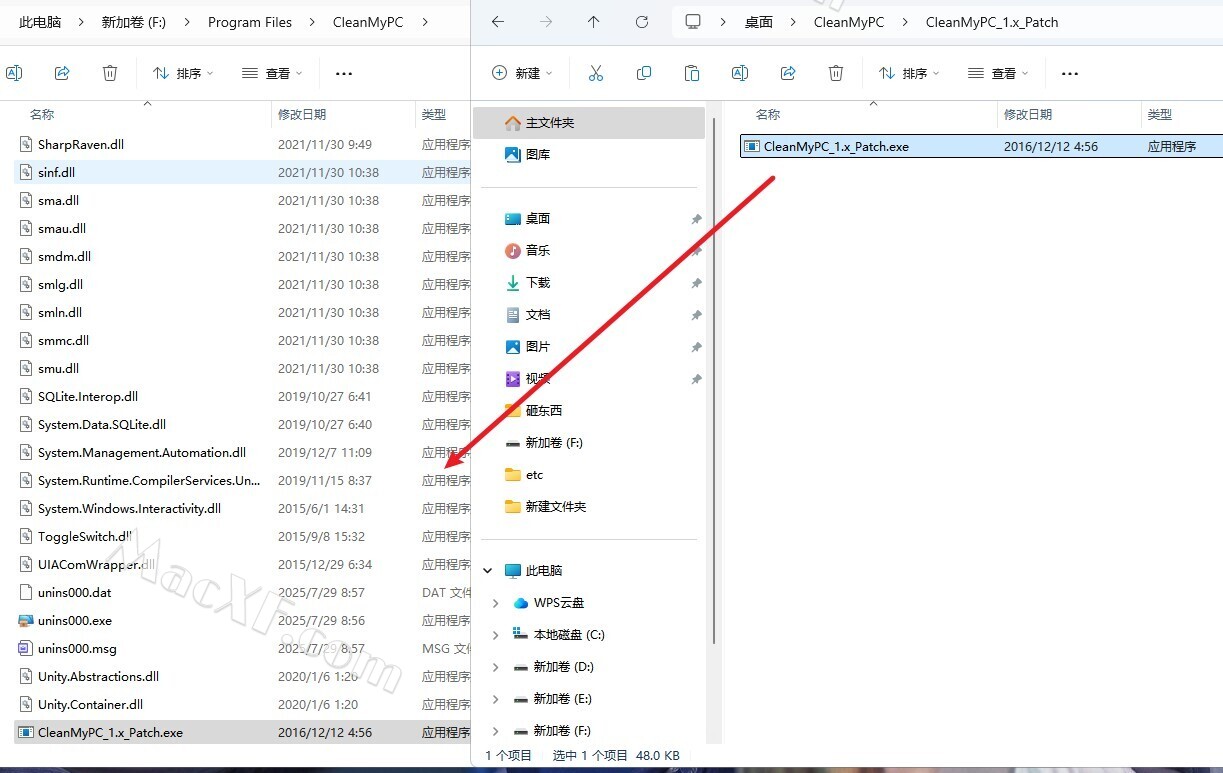Open the sort dropdown in right window
Image resolution: width=1223 pixels, height=773 pixels.
[x=909, y=73]
